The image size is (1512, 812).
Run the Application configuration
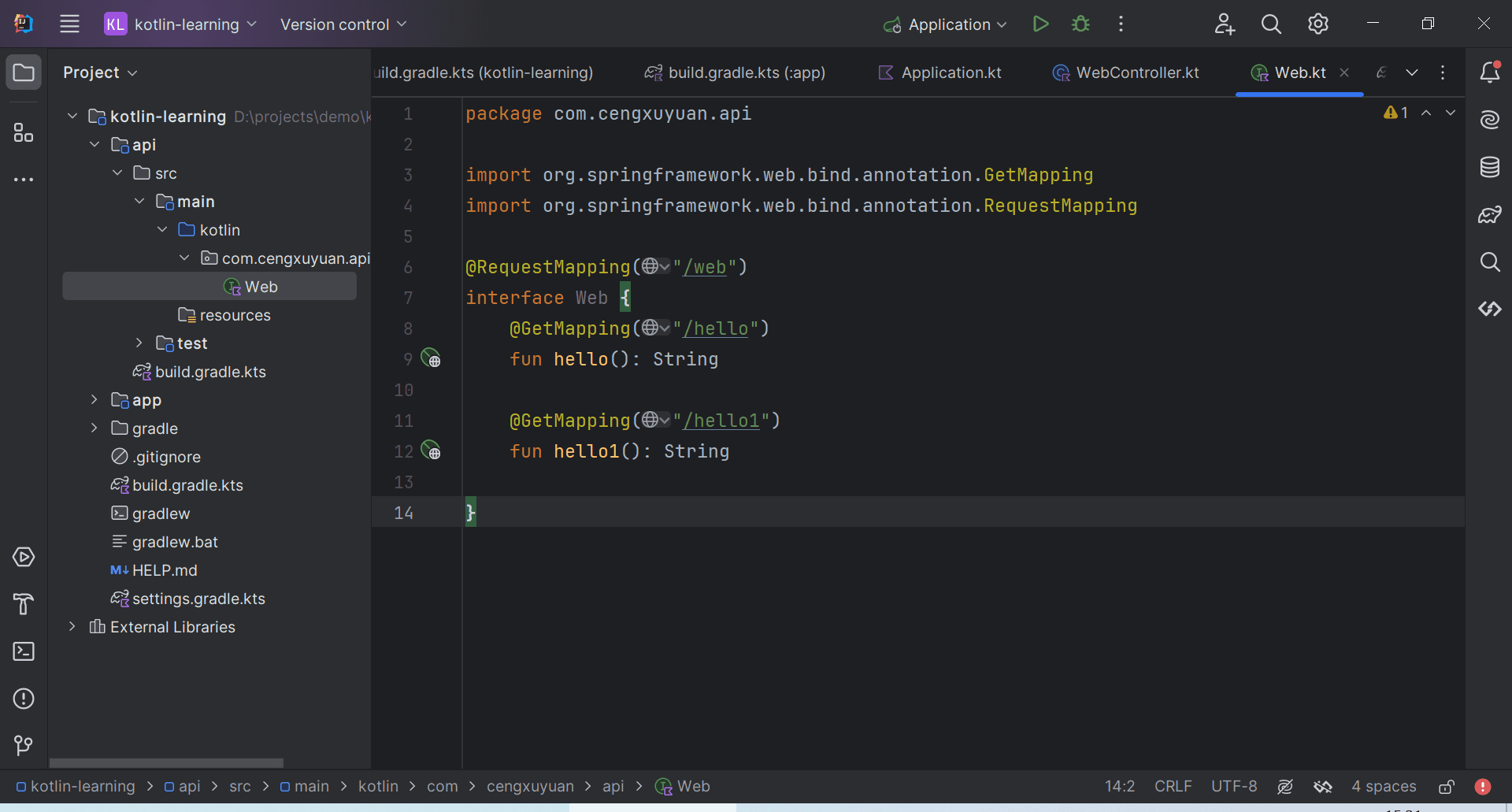[x=1040, y=24]
